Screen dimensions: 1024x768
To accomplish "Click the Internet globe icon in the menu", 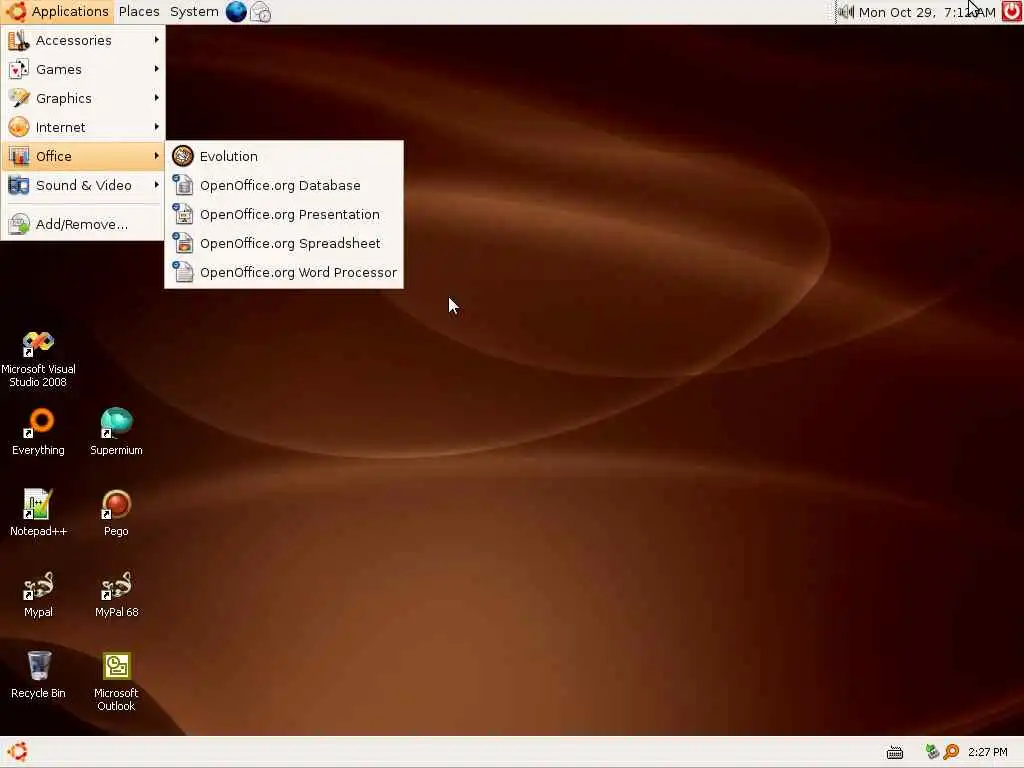I will point(18,127).
